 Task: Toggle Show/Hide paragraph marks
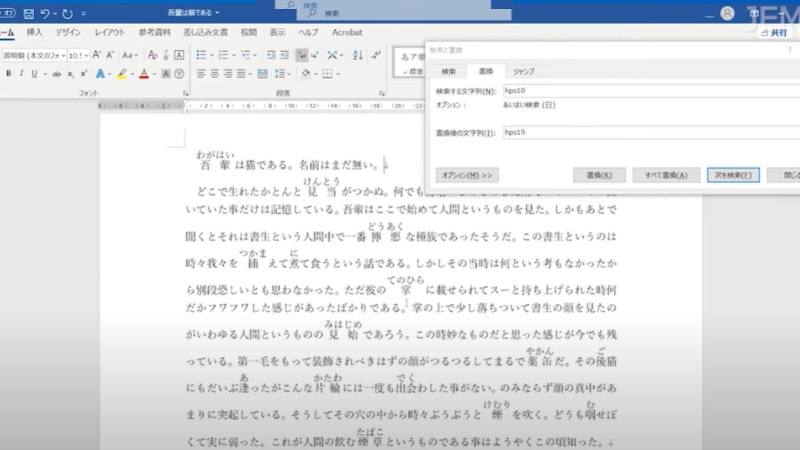click(376, 55)
